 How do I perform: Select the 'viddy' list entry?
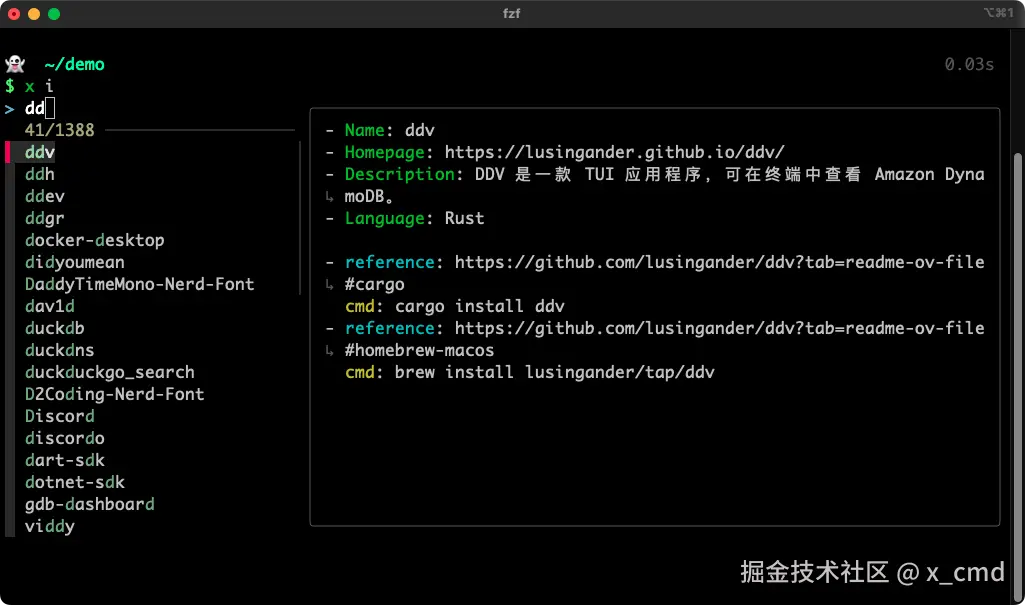[x=50, y=527]
